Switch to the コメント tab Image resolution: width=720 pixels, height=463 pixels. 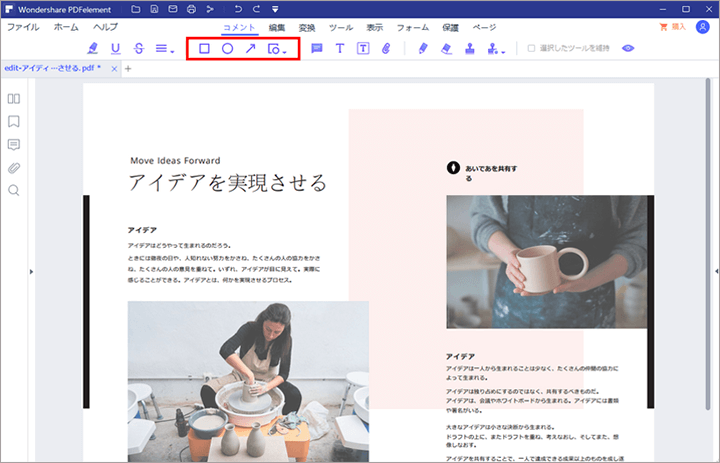239,28
